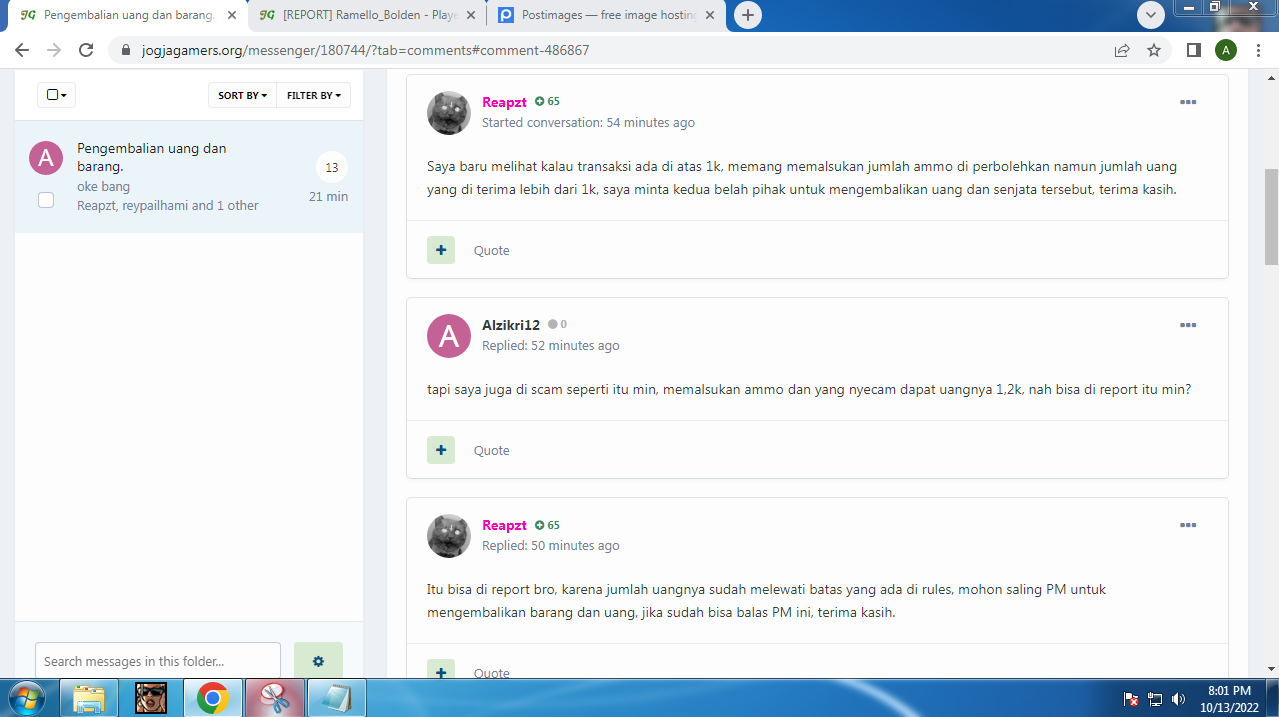Bookmark this page with star icon
This screenshot has height=717, width=1279.
(1154, 50)
